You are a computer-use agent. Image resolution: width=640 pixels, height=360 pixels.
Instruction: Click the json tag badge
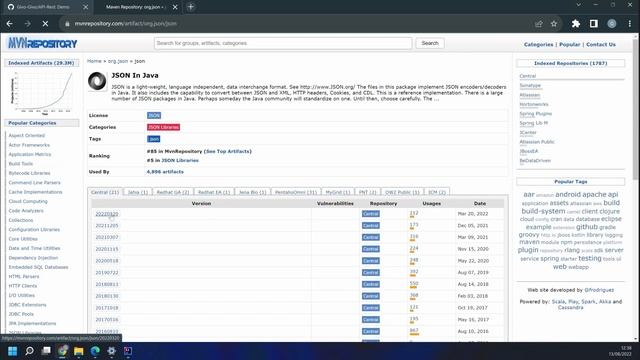click(x=153, y=139)
